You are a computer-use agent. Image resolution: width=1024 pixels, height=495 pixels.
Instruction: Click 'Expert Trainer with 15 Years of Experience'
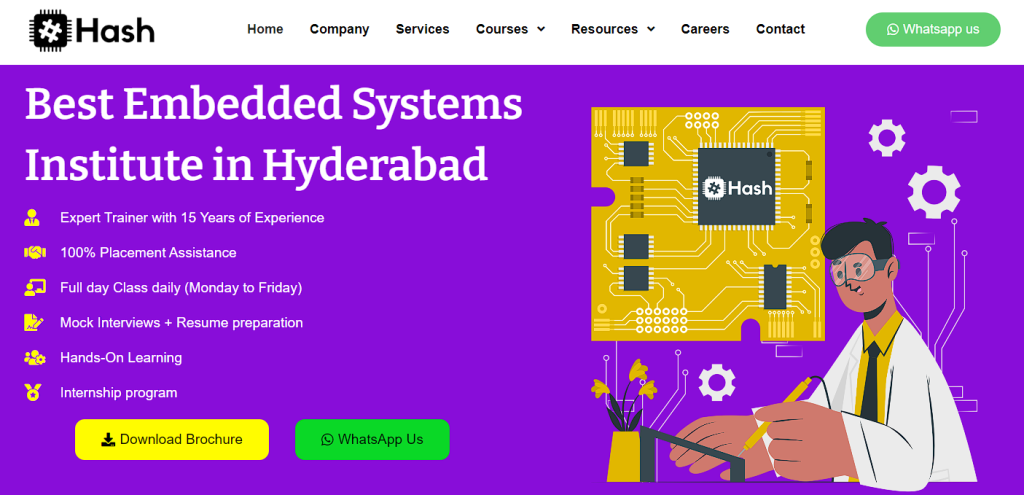pyautogui.click(x=192, y=217)
